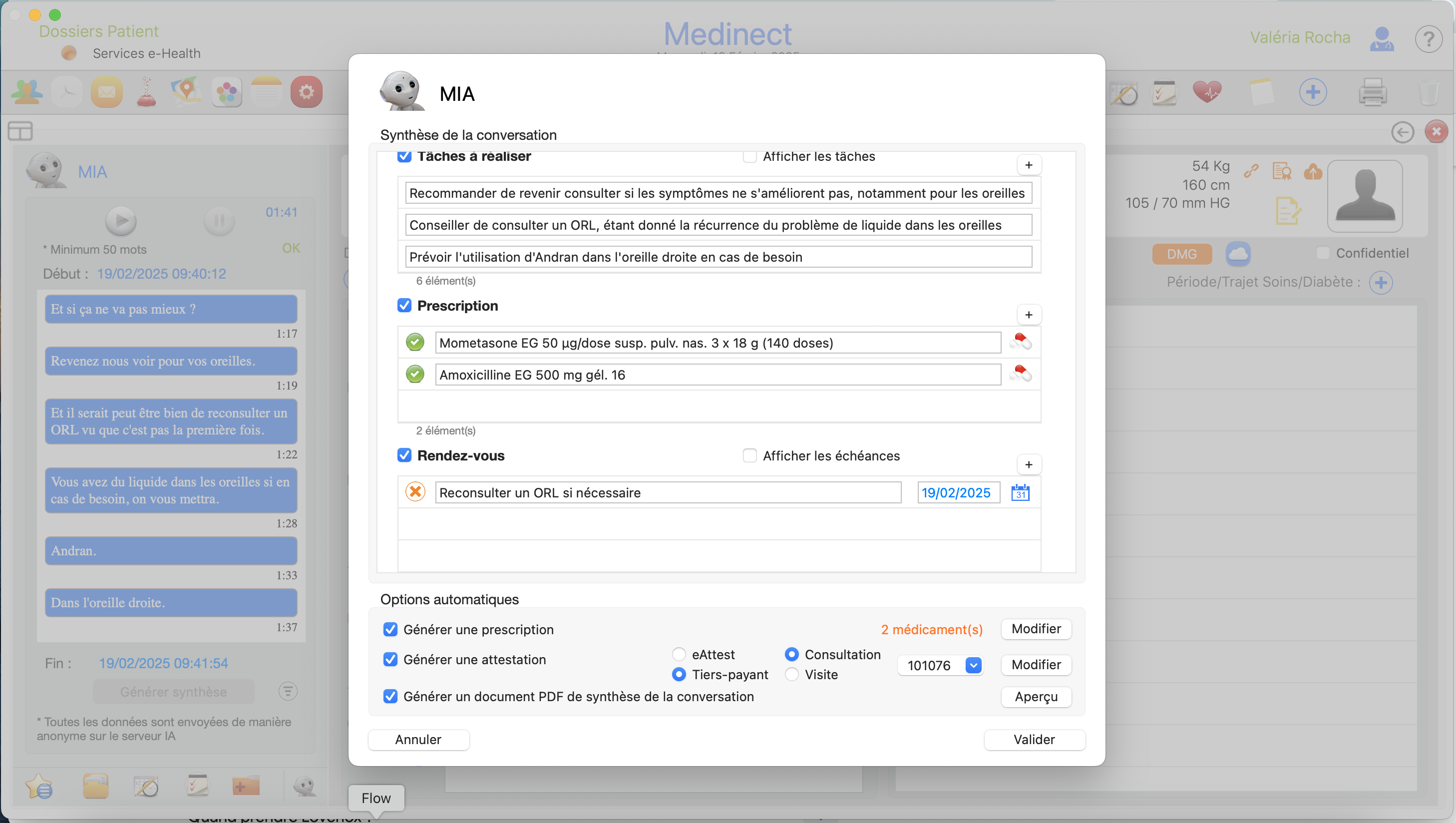
Task: Open the 101076 code dropdown
Action: [x=973, y=665]
